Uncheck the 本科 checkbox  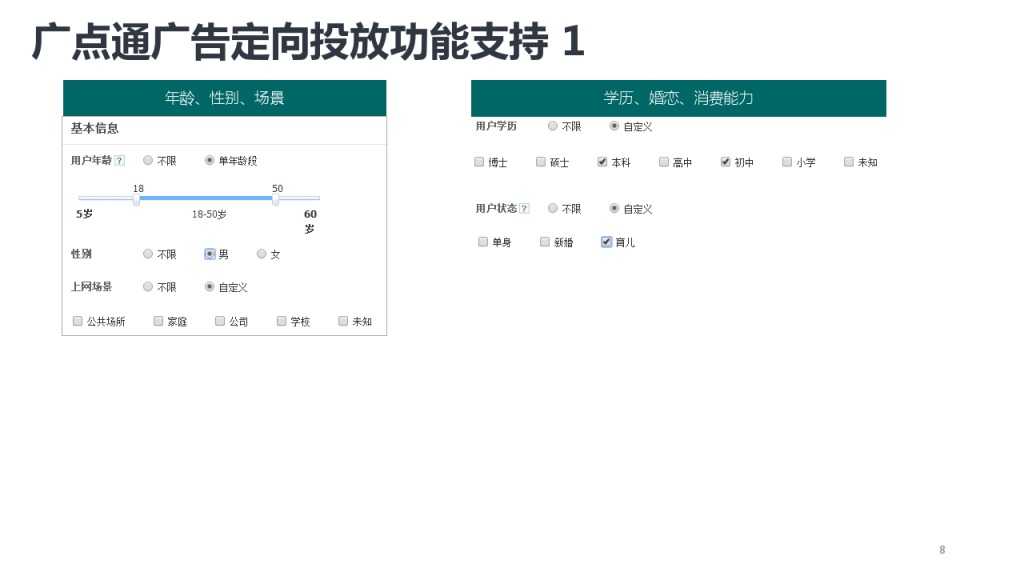(x=602, y=161)
